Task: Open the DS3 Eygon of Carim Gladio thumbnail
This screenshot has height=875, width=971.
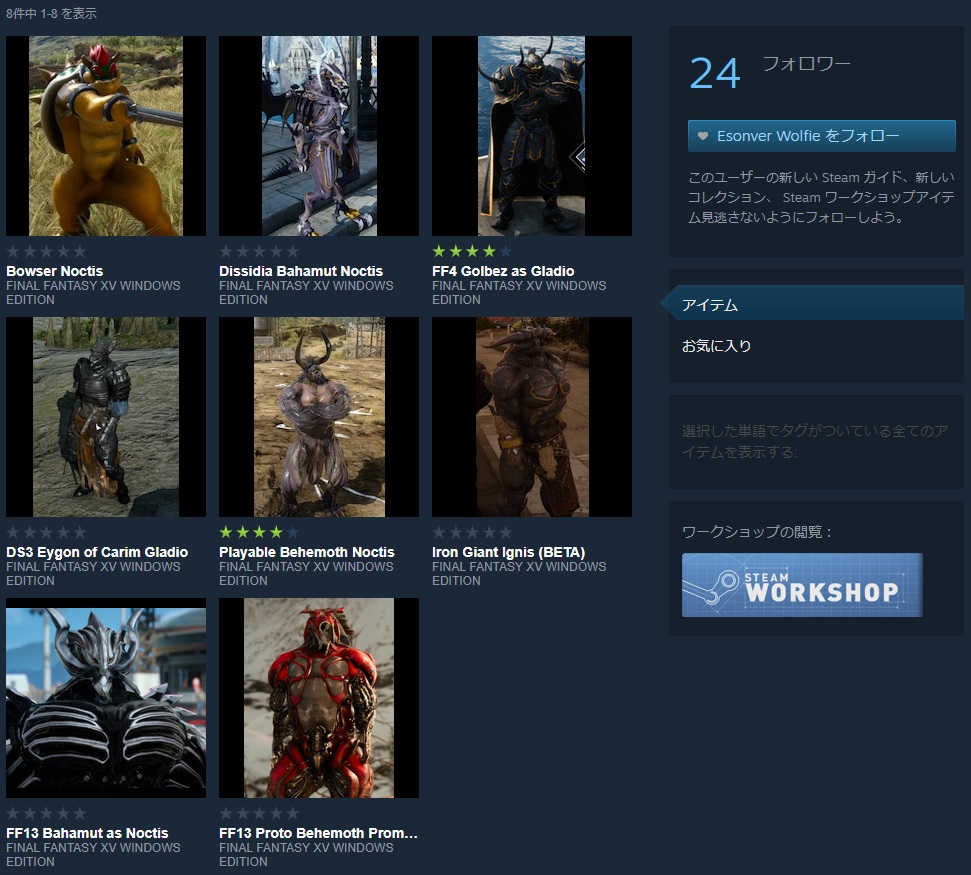Action: (106, 417)
